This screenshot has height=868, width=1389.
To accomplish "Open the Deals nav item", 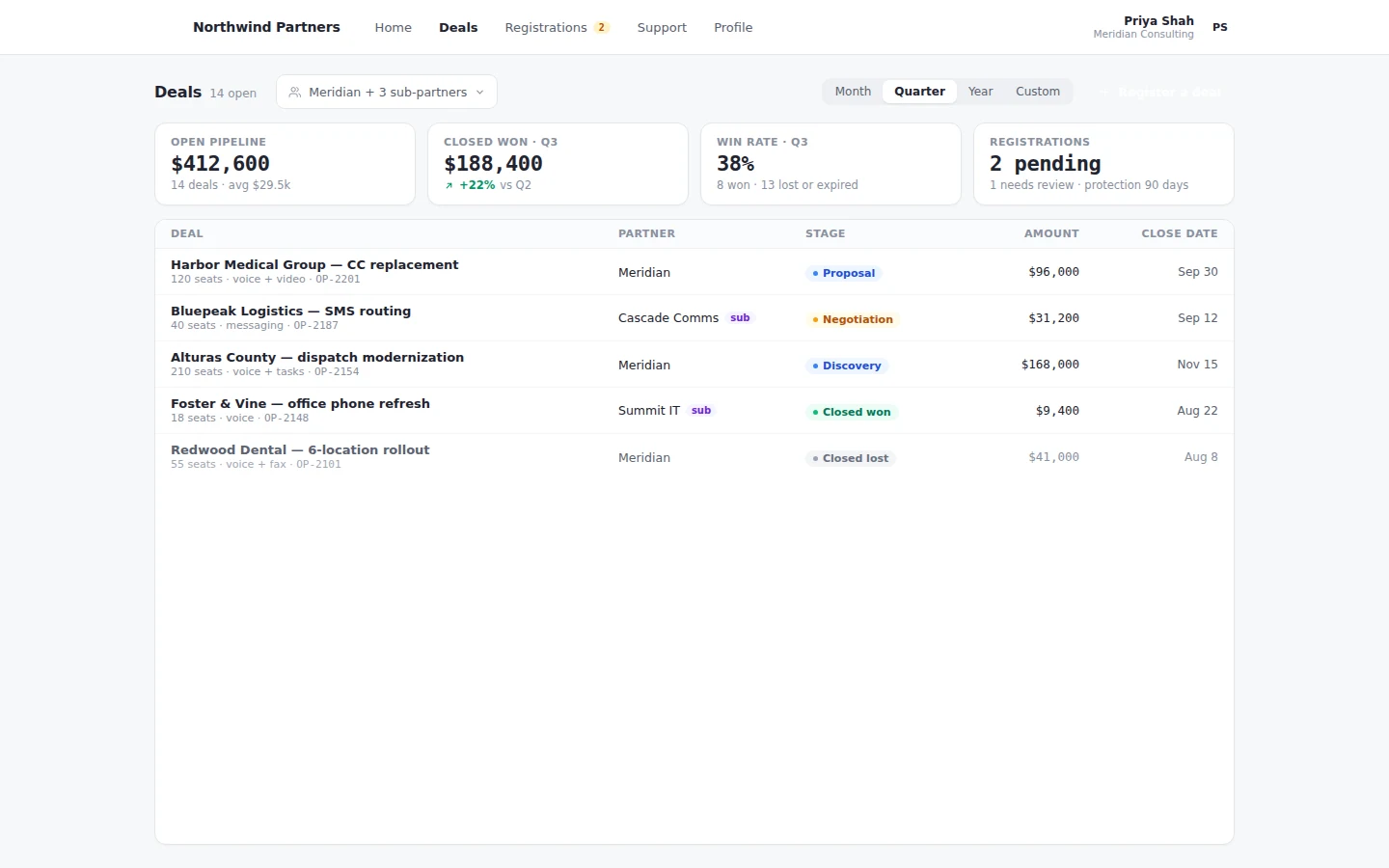I will 458,27.
